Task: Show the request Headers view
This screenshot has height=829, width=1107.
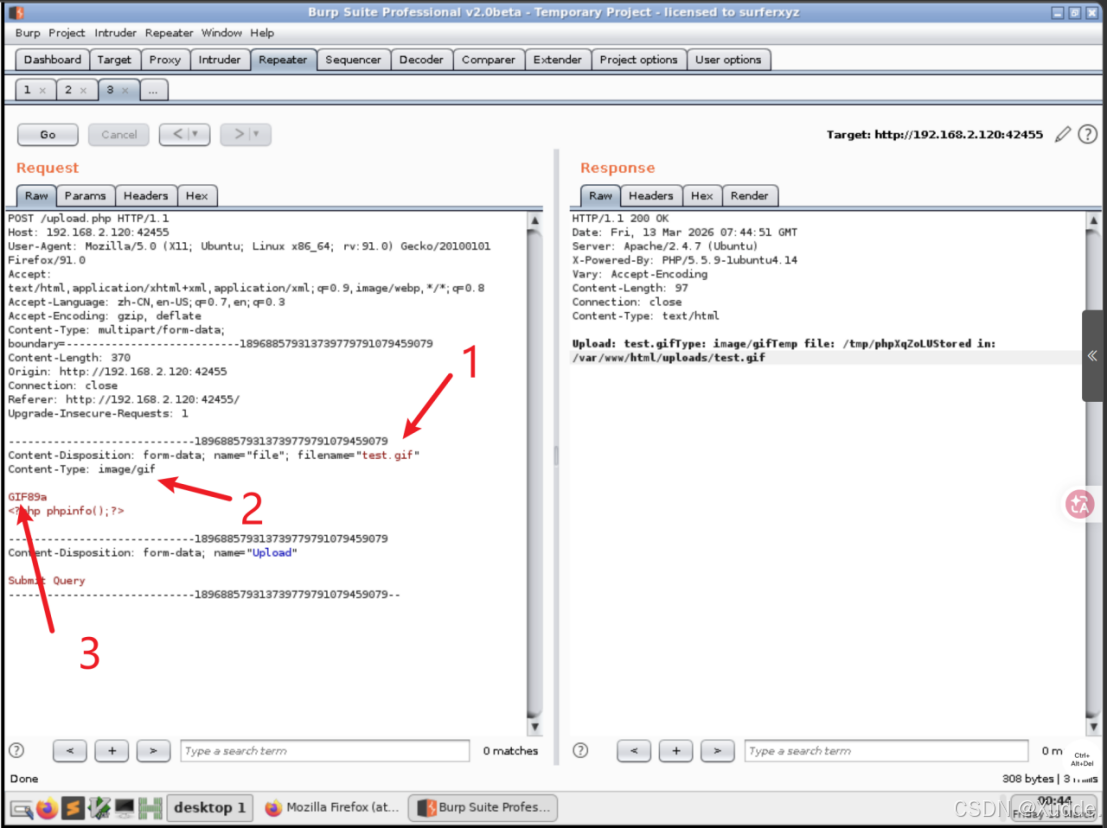Action: (x=145, y=196)
